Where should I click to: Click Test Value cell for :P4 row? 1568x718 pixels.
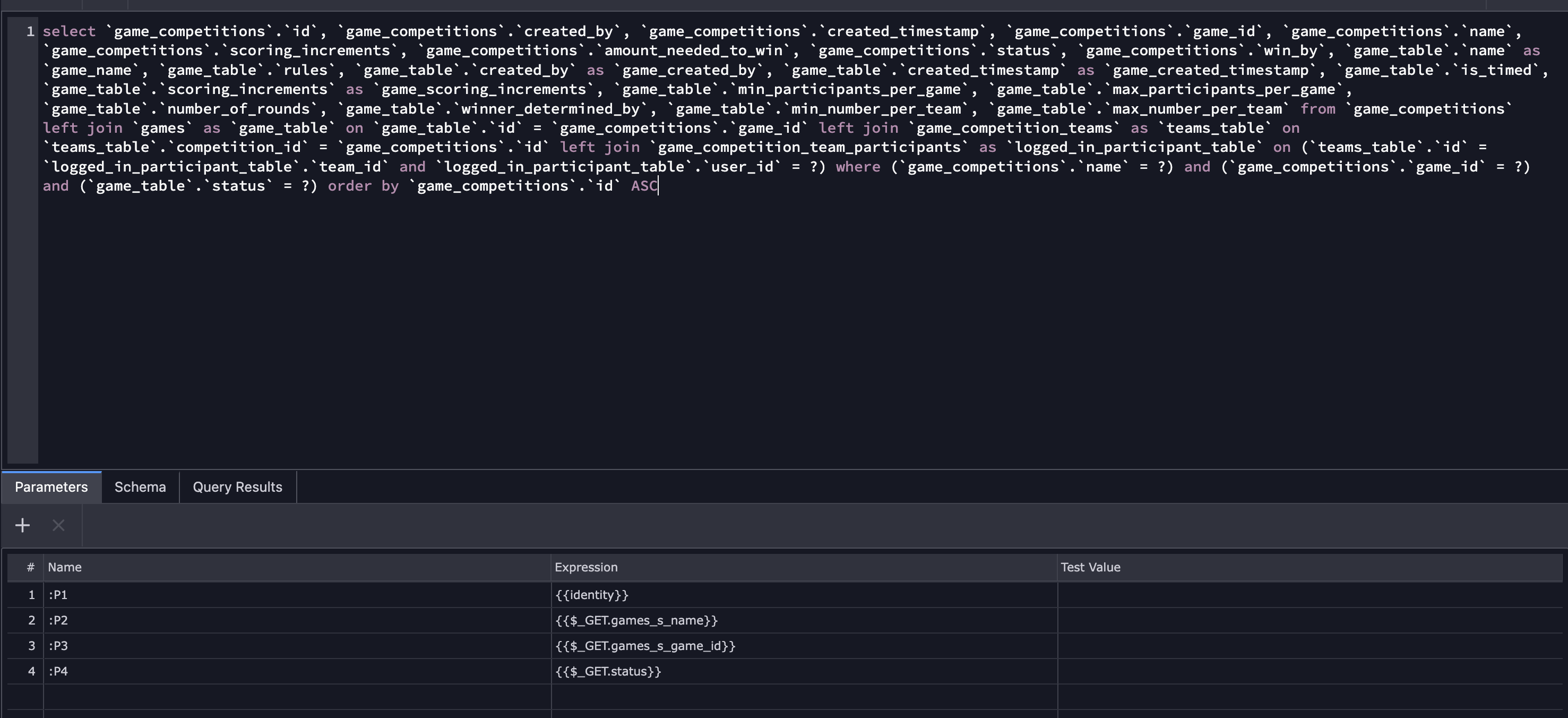pyautogui.click(x=1308, y=672)
